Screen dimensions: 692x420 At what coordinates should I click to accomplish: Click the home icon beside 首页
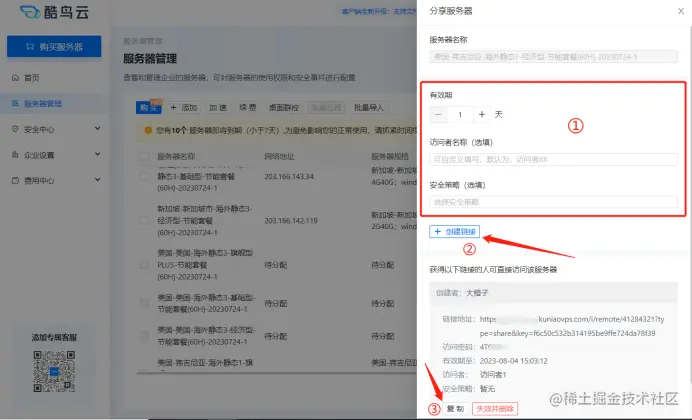point(15,78)
